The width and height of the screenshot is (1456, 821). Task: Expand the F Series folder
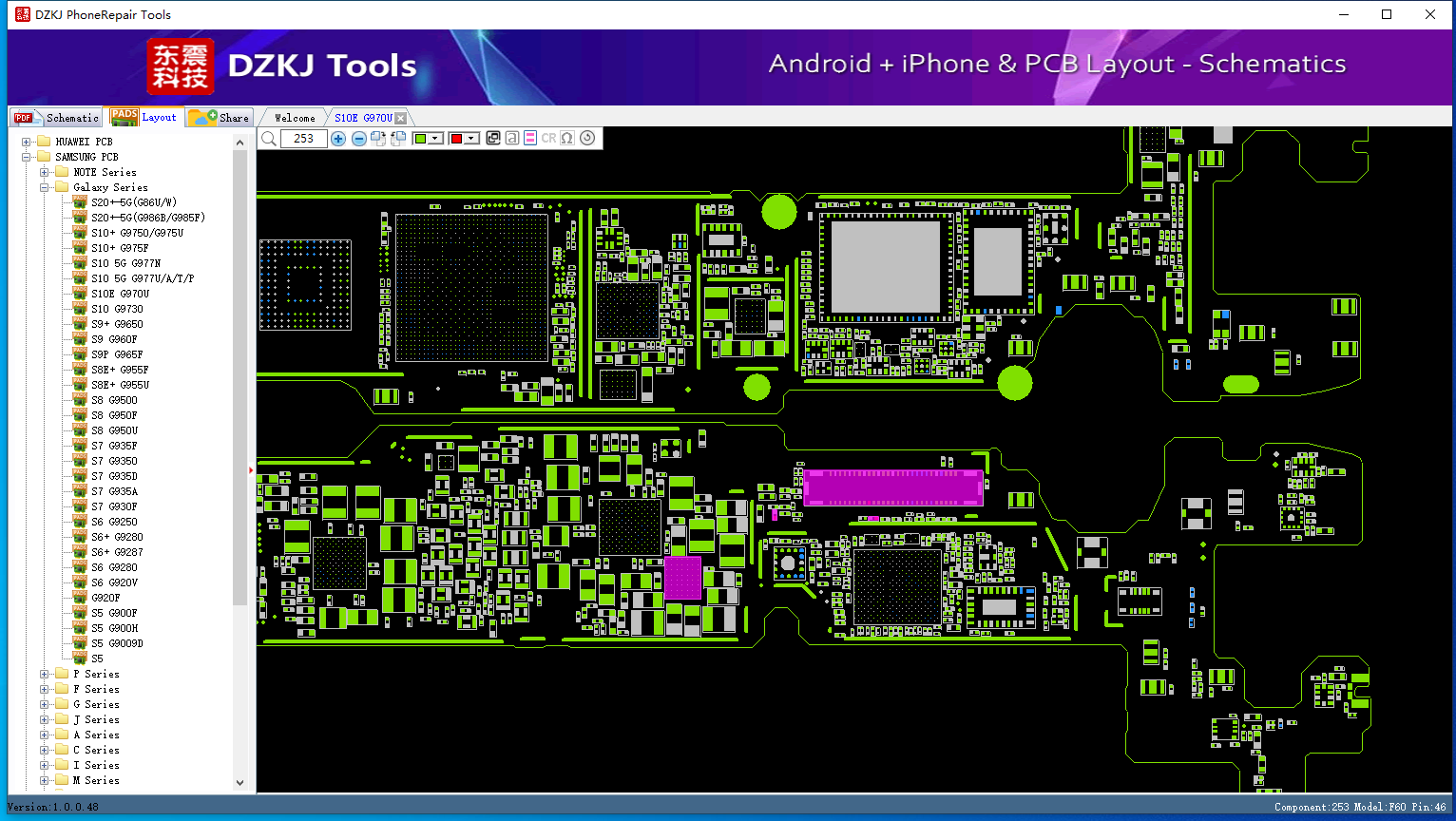coord(45,689)
